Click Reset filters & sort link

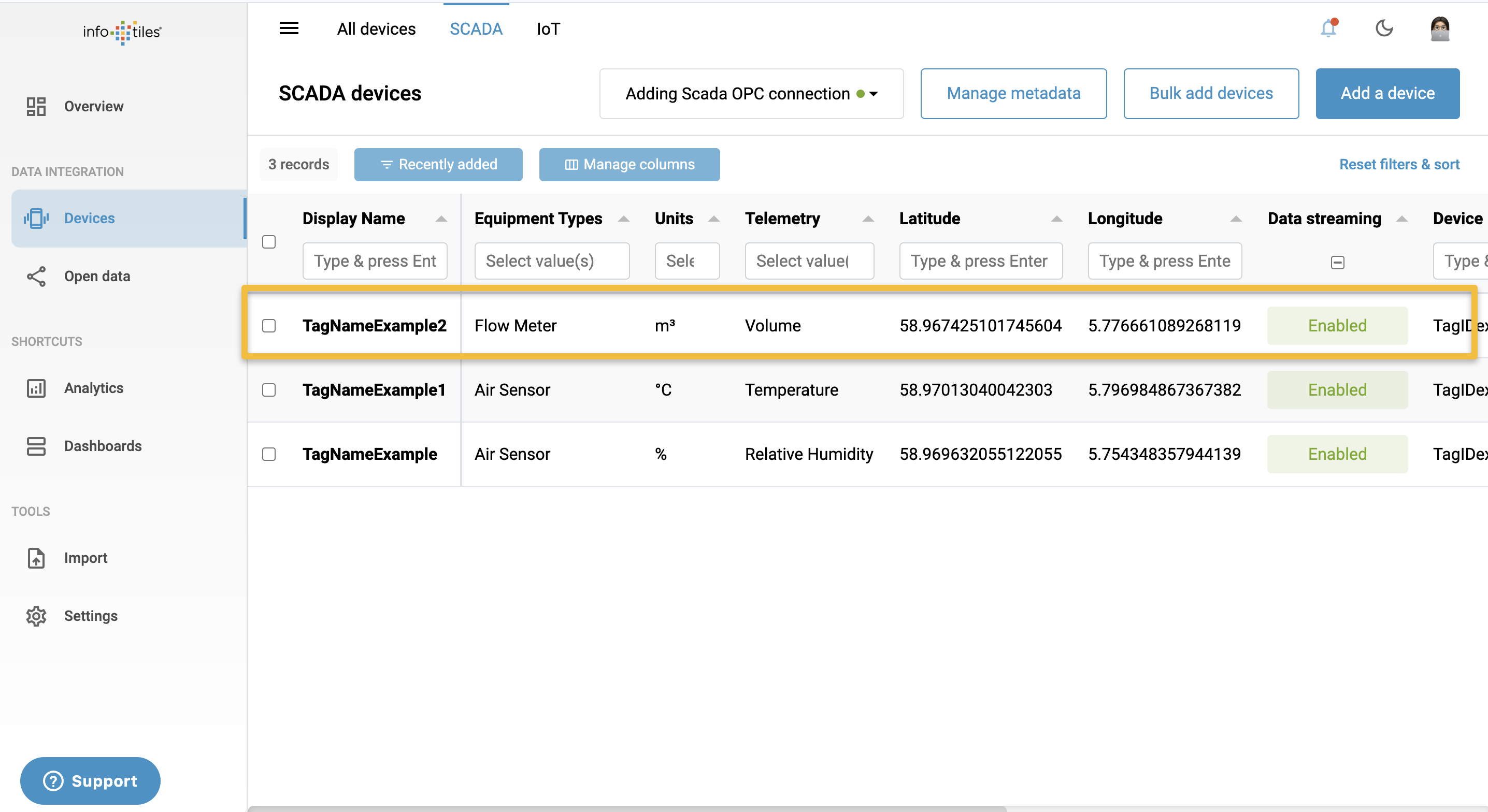[x=1399, y=165]
